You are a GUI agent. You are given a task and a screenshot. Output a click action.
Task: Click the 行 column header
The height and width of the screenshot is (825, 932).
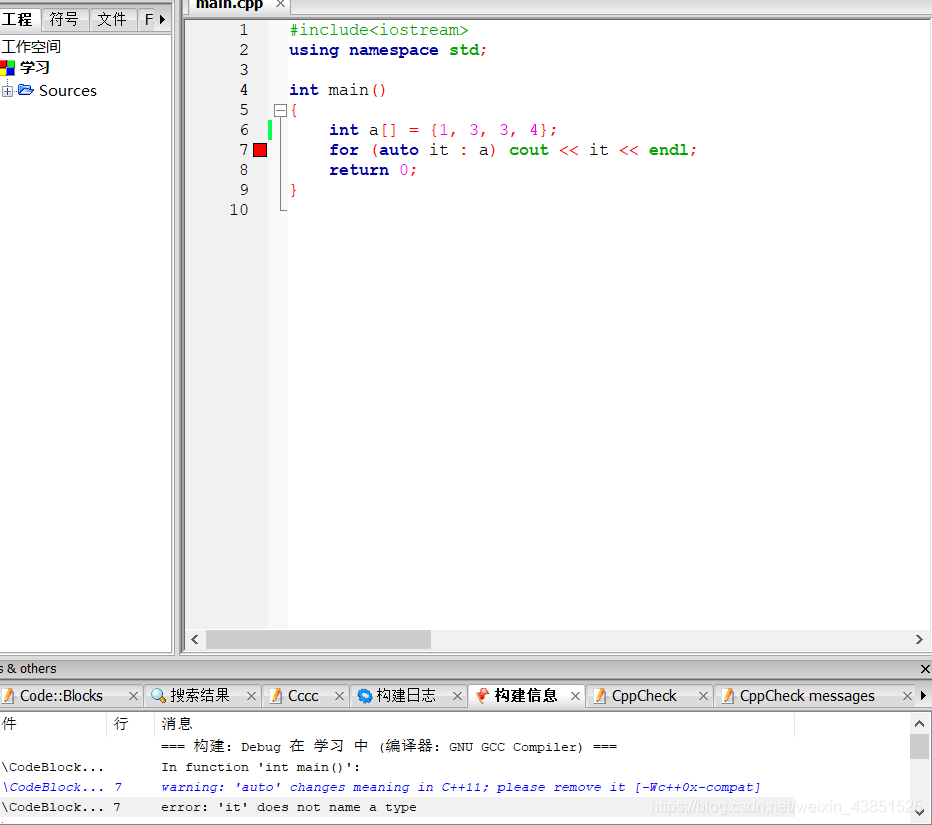point(131,724)
